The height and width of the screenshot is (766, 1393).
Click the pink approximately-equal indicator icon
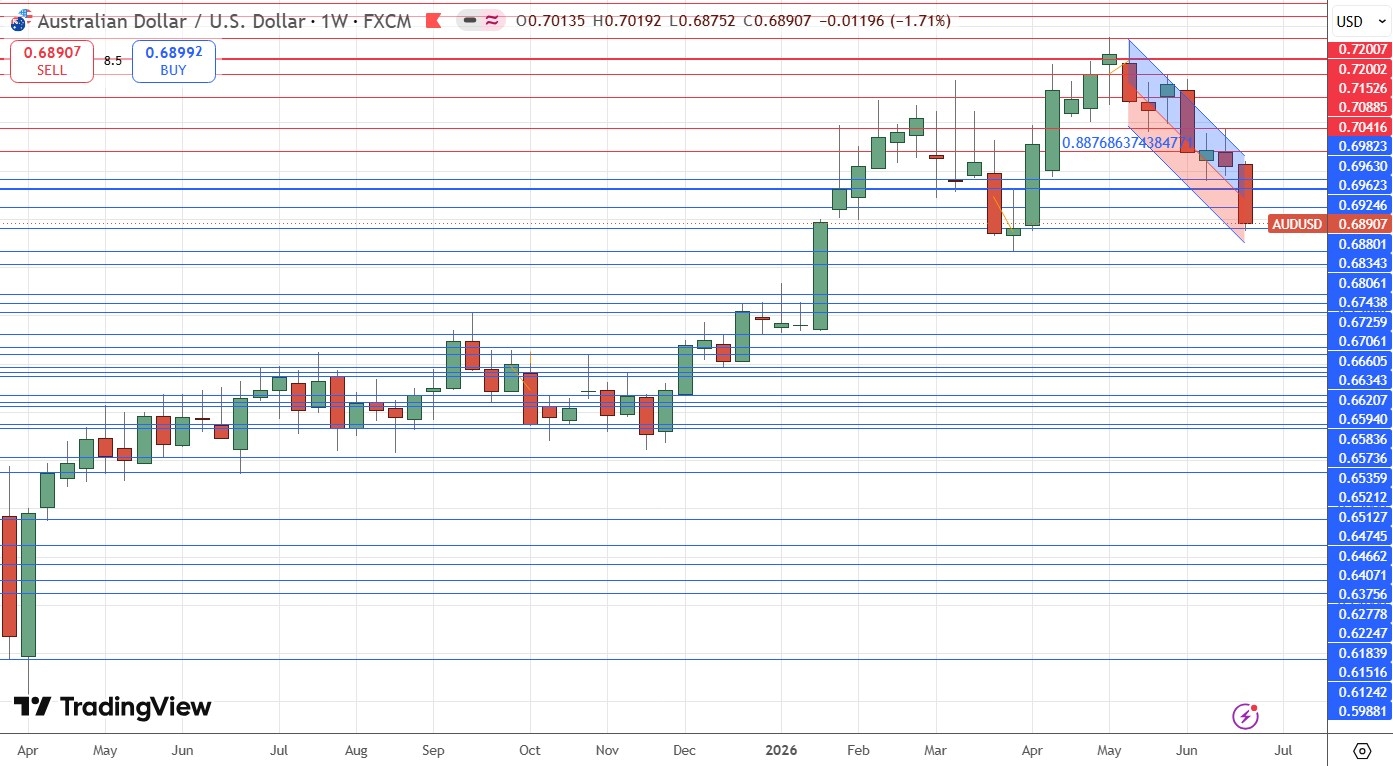pyautogui.click(x=492, y=20)
